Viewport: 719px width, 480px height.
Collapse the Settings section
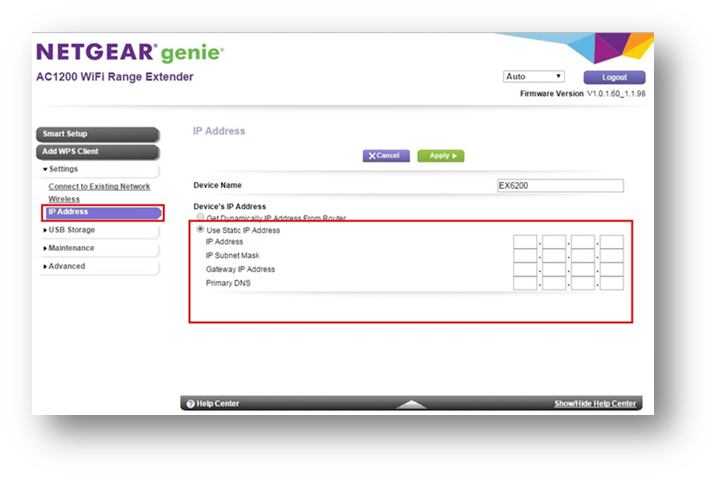pyautogui.click(x=100, y=169)
